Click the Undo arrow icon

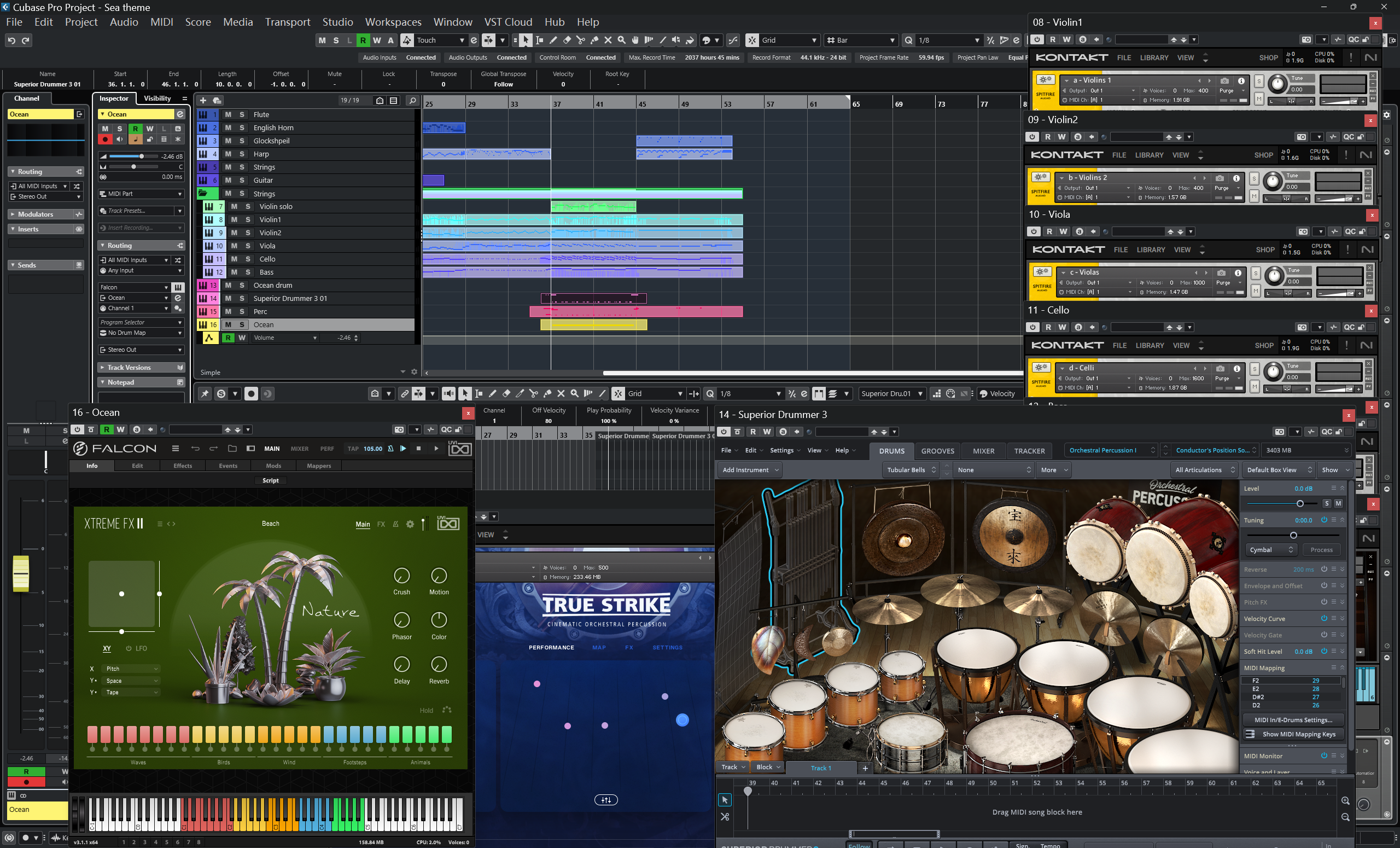click(x=11, y=40)
